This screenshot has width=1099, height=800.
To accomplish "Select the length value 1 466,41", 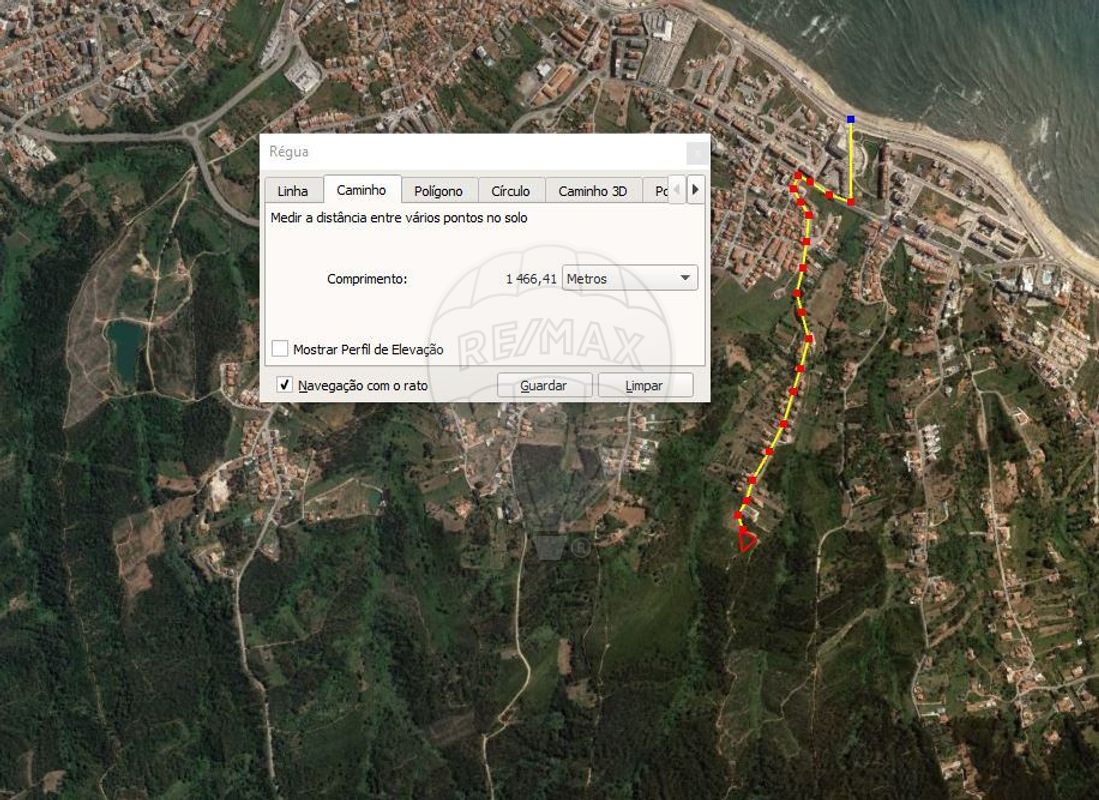I will (x=531, y=279).
